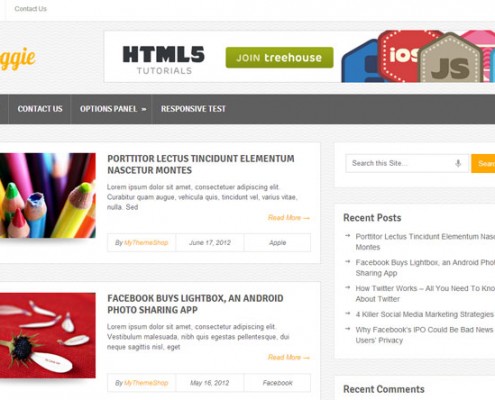The height and width of the screenshot is (400, 495).
Task: Click the red iOS badge in banner
Action: (399, 55)
